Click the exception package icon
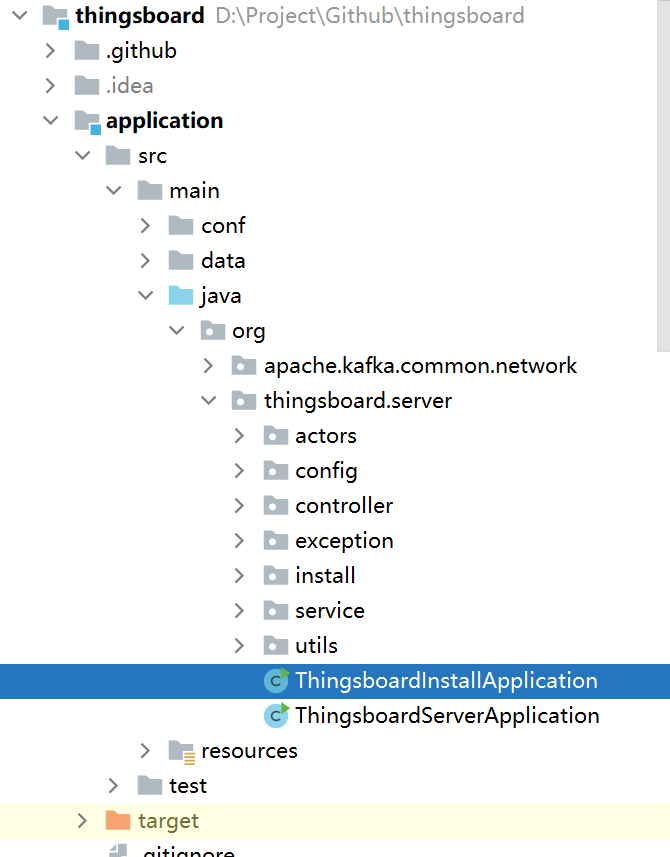The height and width of the screenshot is (857, 670). coord(275,541)
